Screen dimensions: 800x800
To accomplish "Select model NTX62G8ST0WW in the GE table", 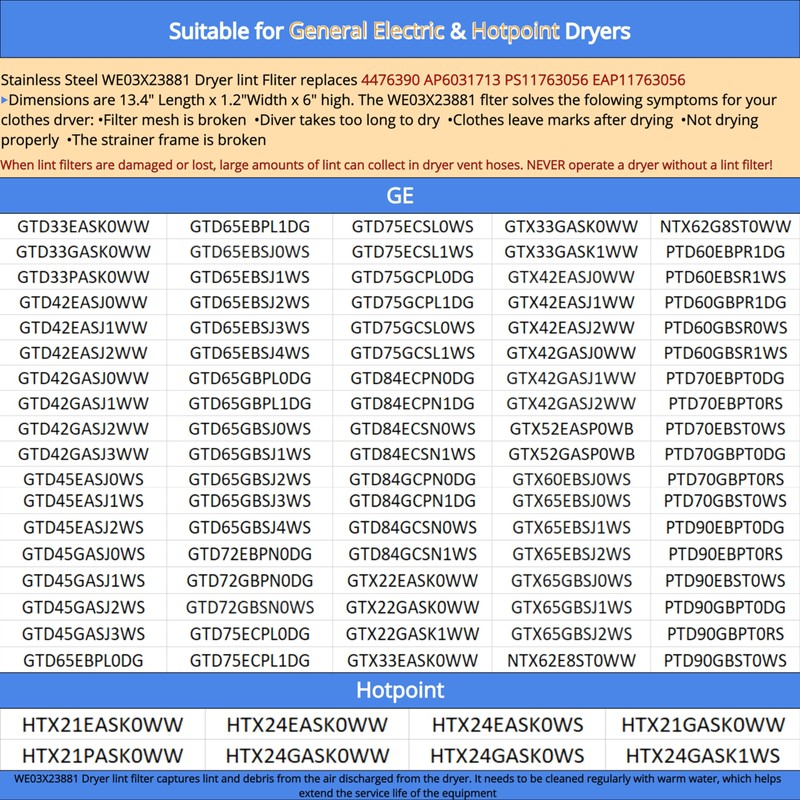I will pyautogui.click(x=726, y=227).
